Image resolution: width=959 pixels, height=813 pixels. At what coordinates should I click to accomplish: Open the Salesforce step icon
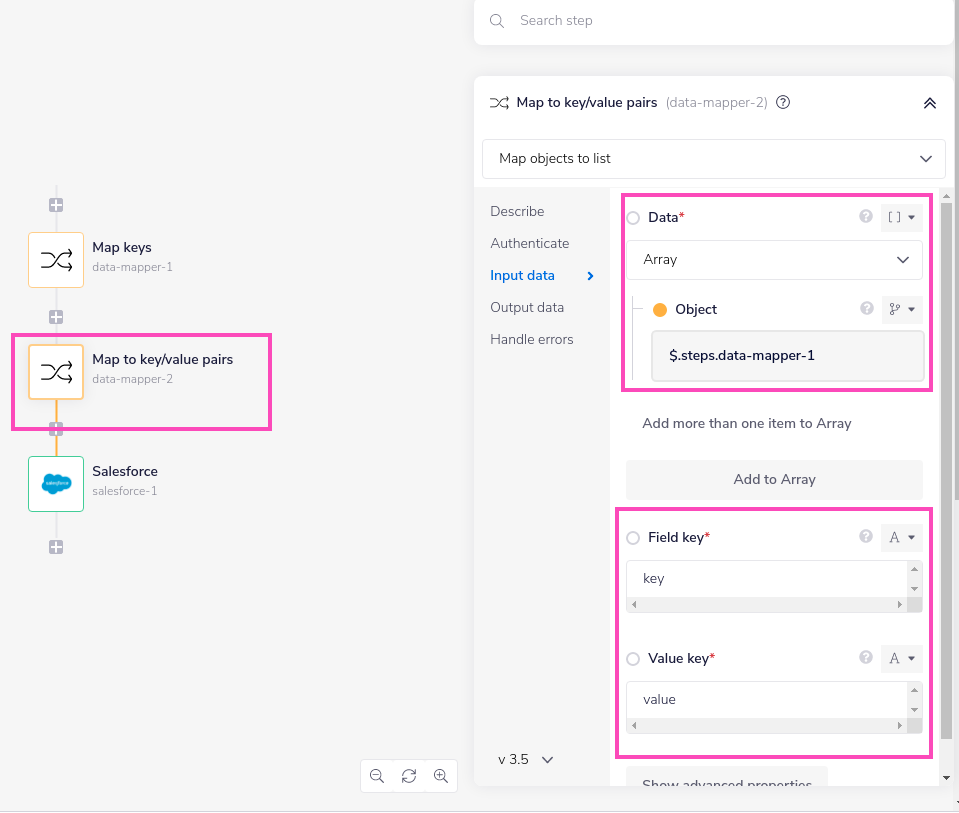point(56,484)
